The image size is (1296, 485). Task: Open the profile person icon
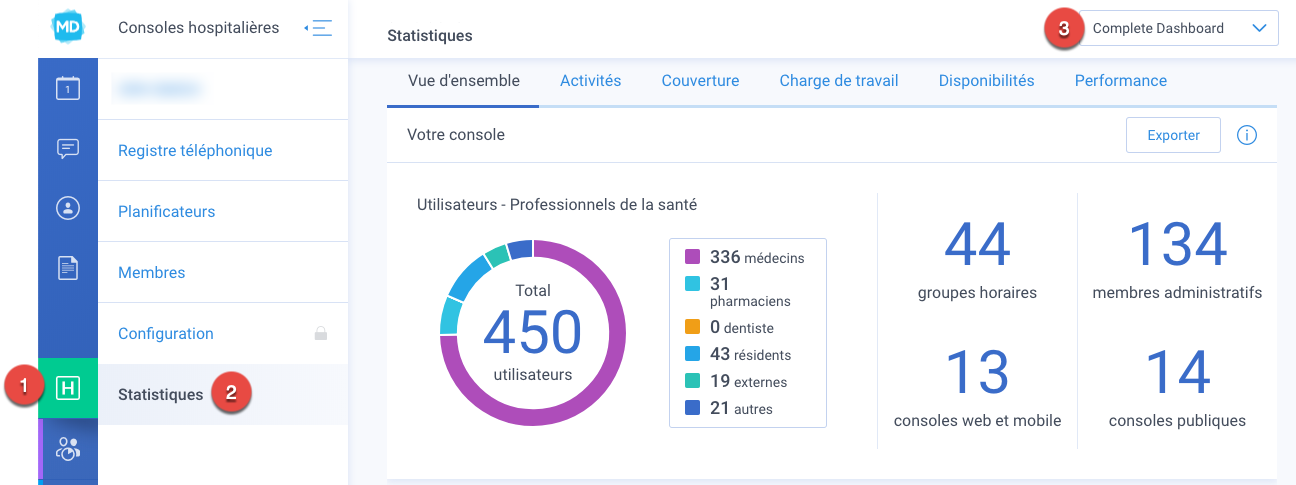point(68,208)
